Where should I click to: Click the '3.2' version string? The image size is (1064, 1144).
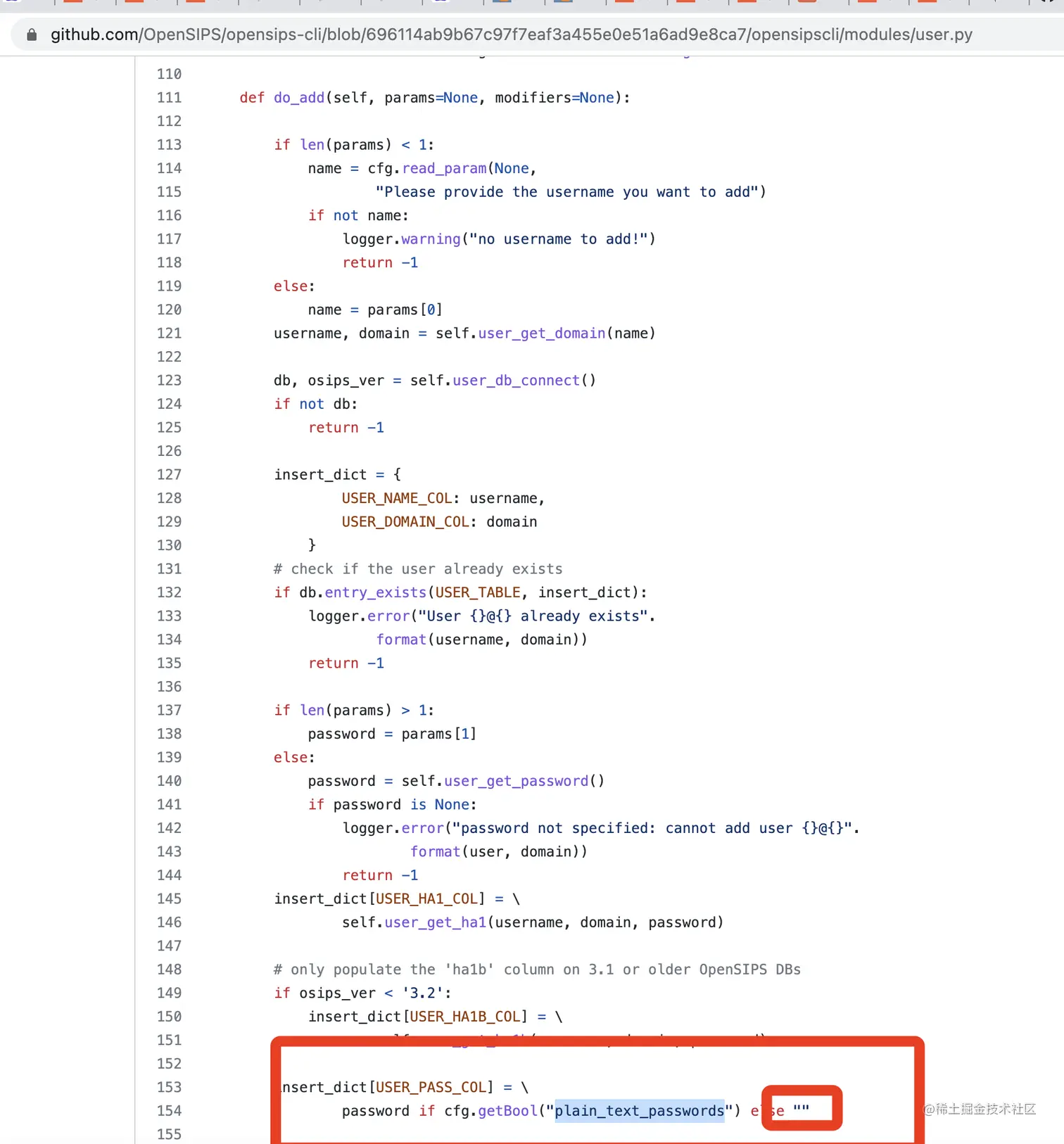pos(423,993)
